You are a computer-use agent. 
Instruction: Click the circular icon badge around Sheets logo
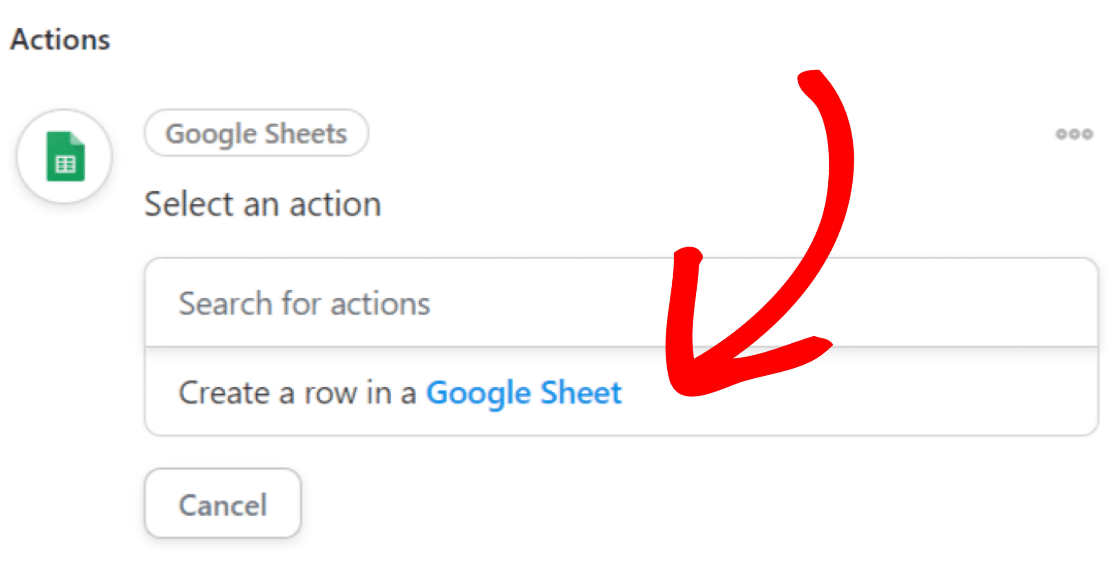pyautogui.click(x=65, y=157)
